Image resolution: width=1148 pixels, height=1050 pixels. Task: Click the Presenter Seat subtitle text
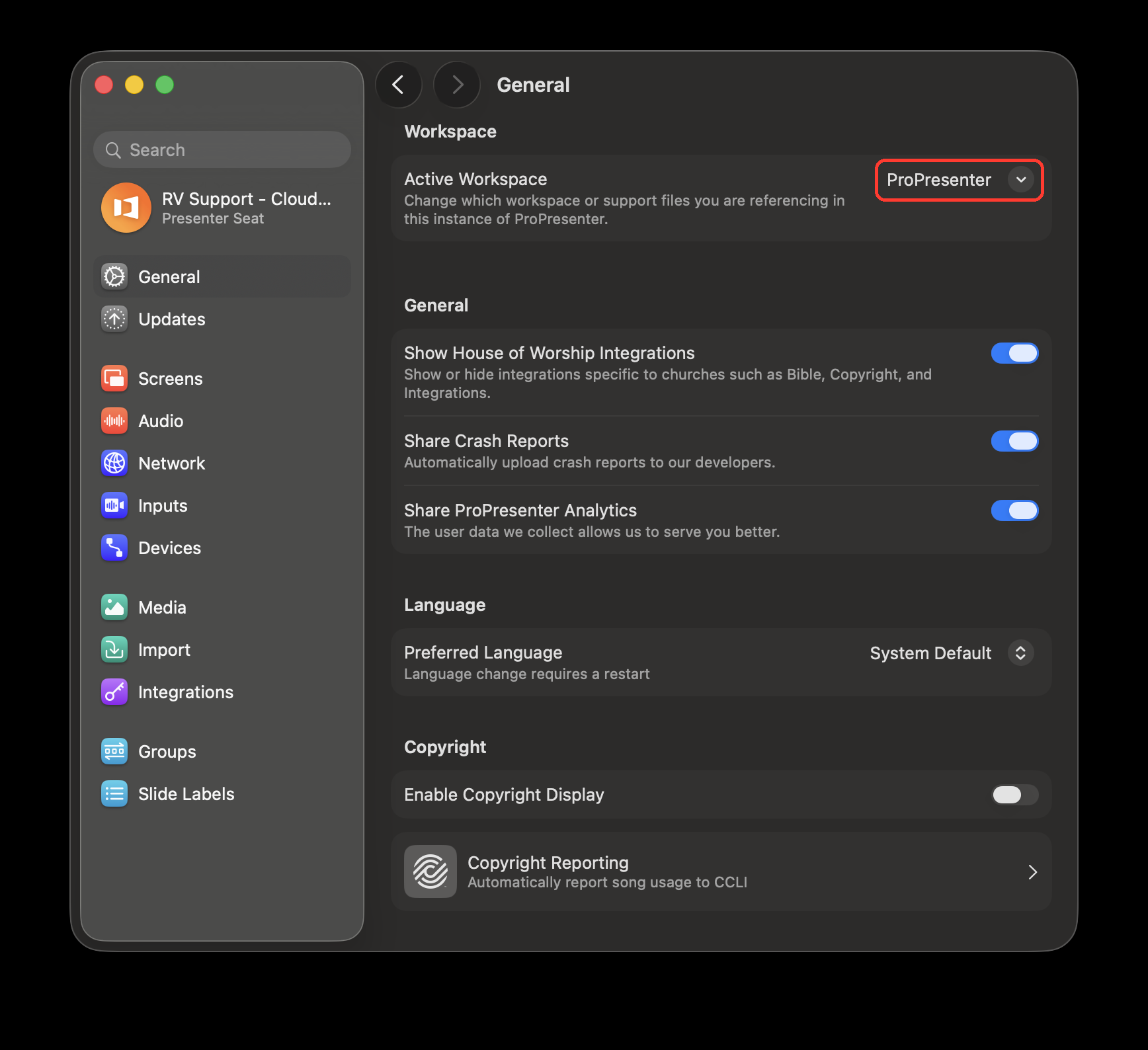click(213, 218)
